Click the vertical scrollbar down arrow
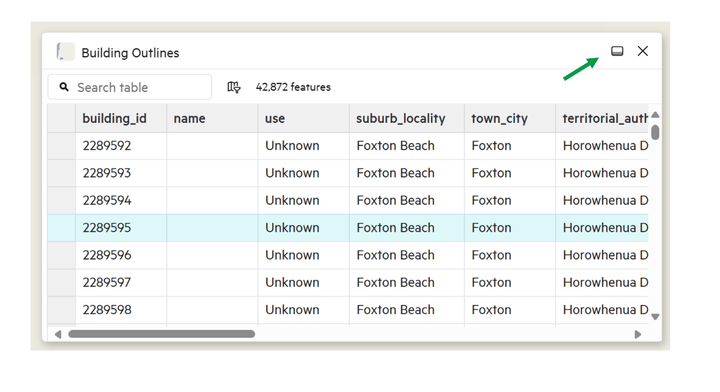720x392 pixels. click(x=655, y=317)
